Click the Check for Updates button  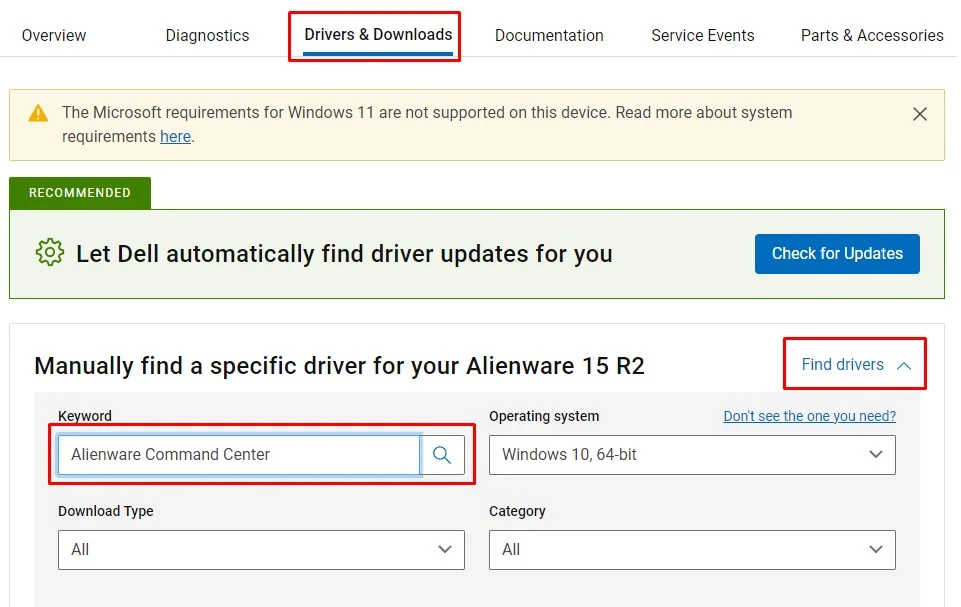point(837,254)
